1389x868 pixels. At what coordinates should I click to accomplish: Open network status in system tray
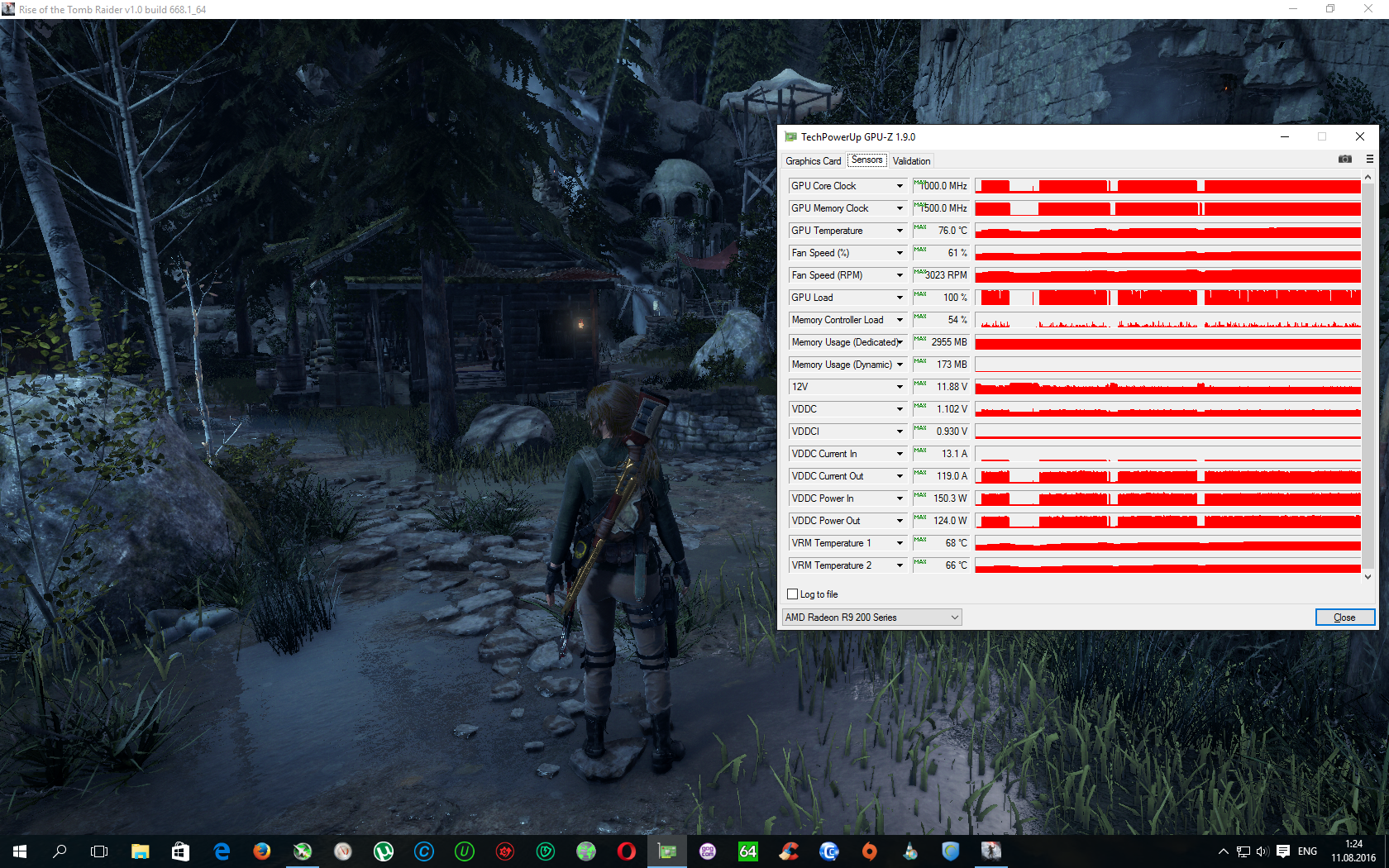pos(1243,851)
